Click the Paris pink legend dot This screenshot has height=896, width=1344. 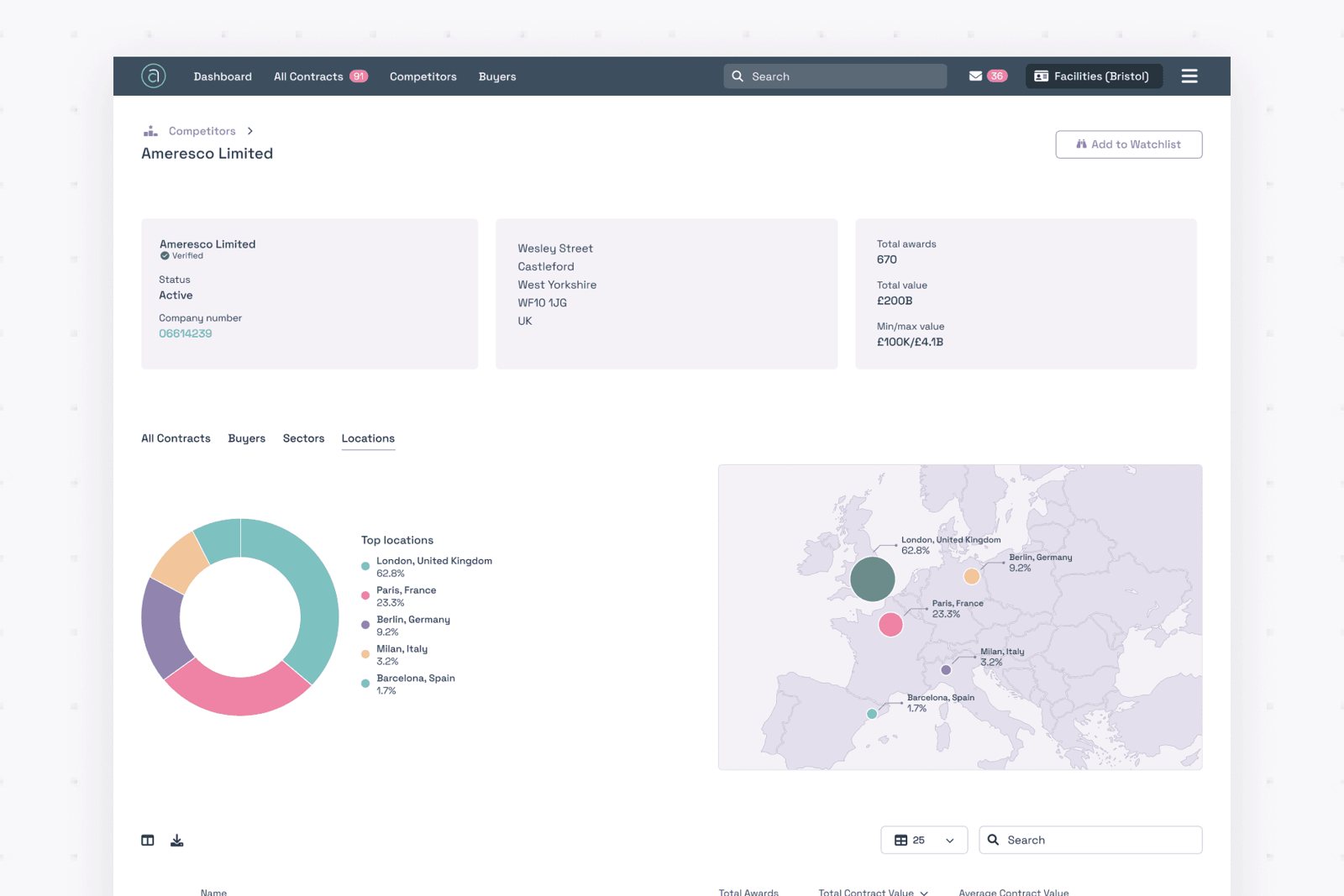click(365, 595)
